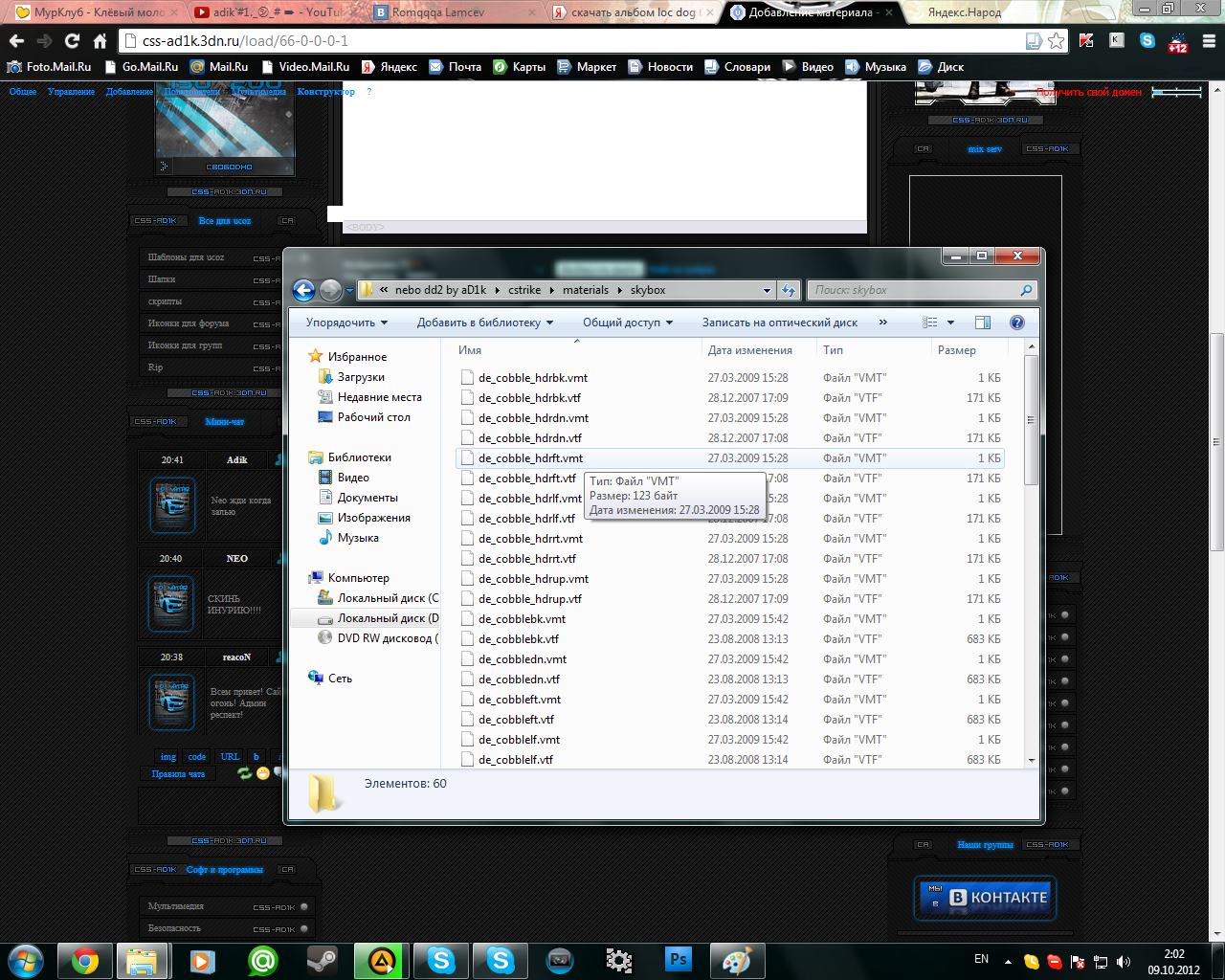Screen dimensions: 1225x980
Task: Open Paint palette icon in taskbar
Action: [736, 960]
